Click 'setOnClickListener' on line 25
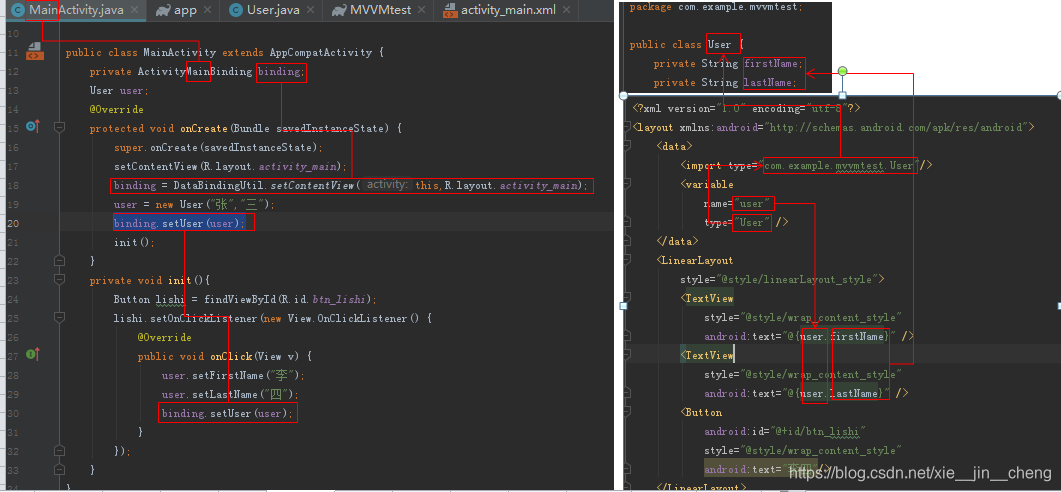 [x=204, y=318]
